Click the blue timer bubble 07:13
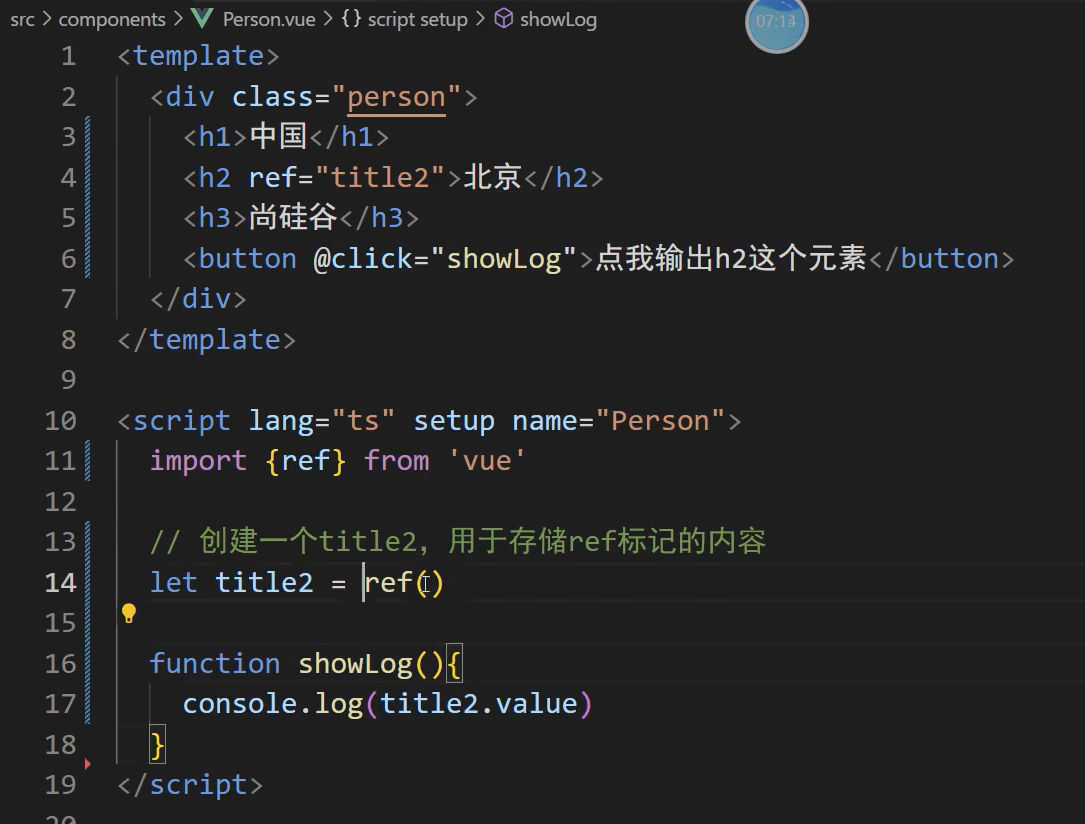Image resolution: width=1085 pixels, height=824 pixels. point(776,23)
